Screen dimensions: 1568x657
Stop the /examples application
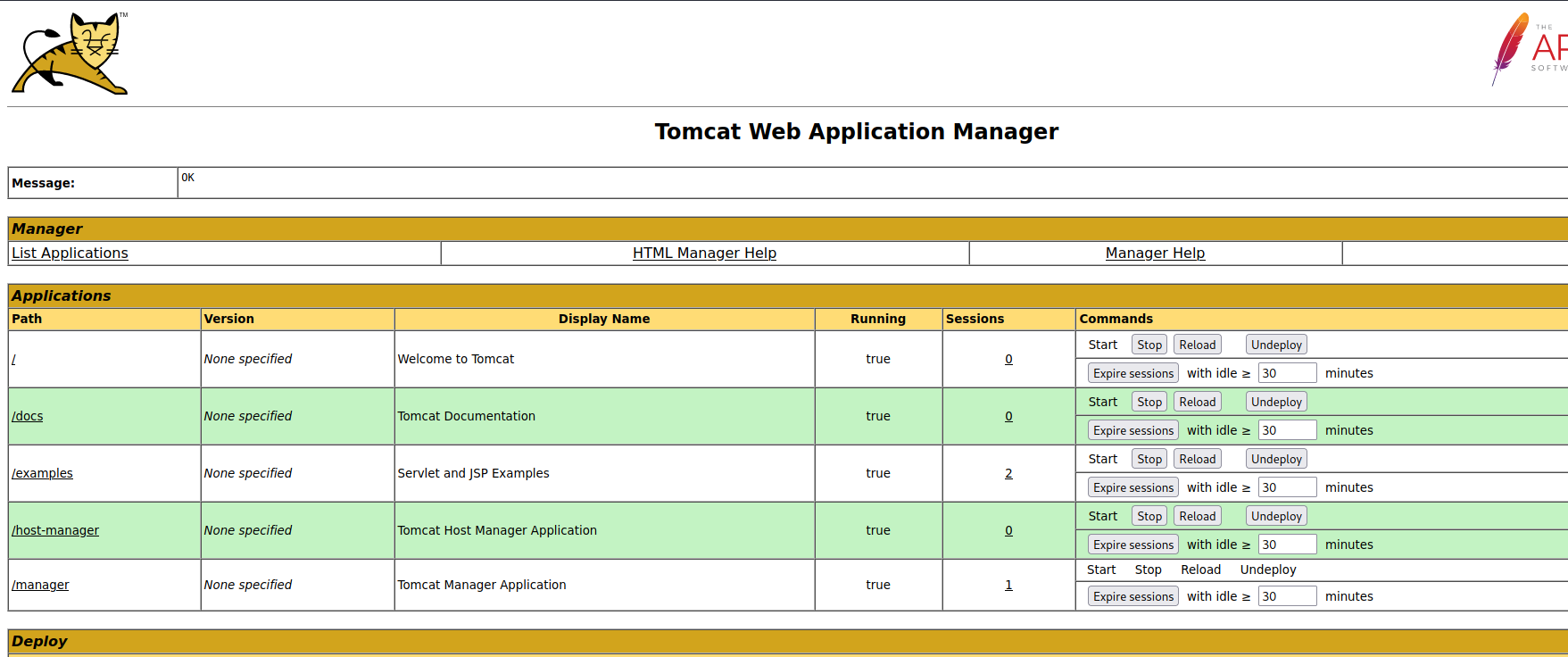point(1149,459)
